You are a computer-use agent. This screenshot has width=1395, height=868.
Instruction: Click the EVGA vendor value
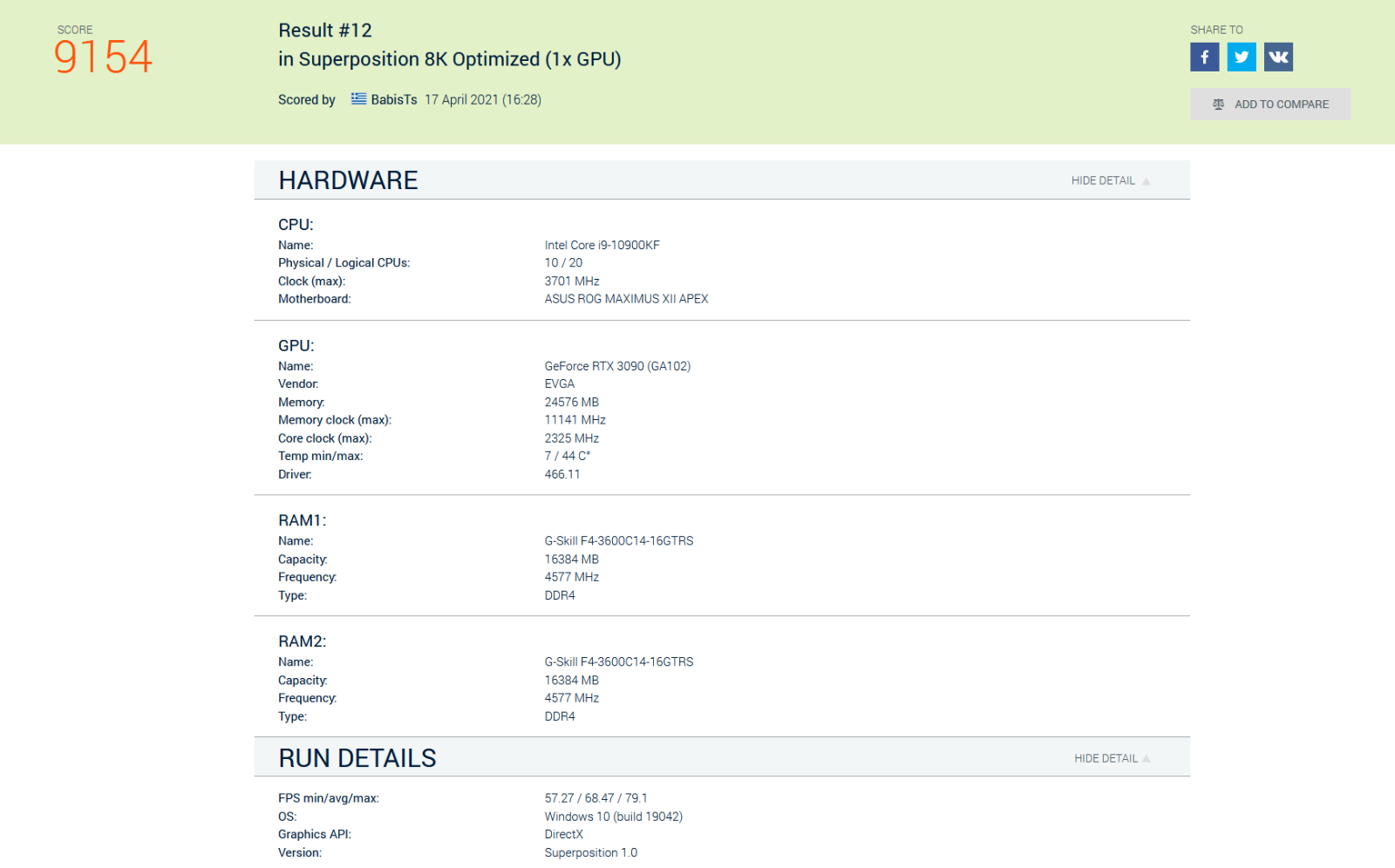tap(560, 383)
